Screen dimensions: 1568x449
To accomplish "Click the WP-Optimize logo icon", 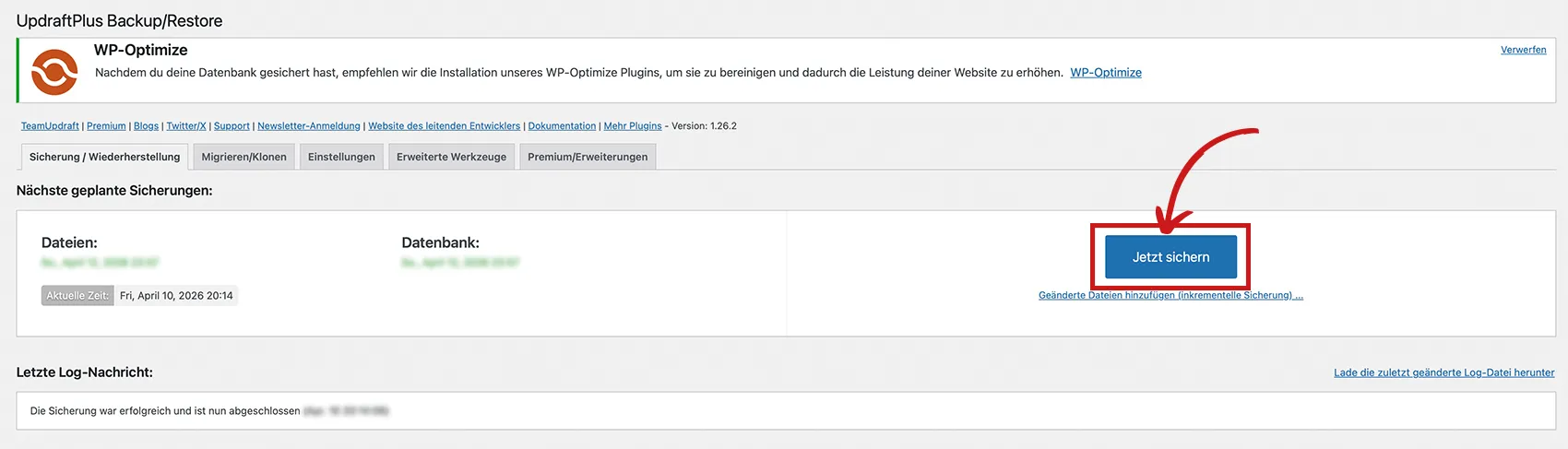I will tap(54, 72).
